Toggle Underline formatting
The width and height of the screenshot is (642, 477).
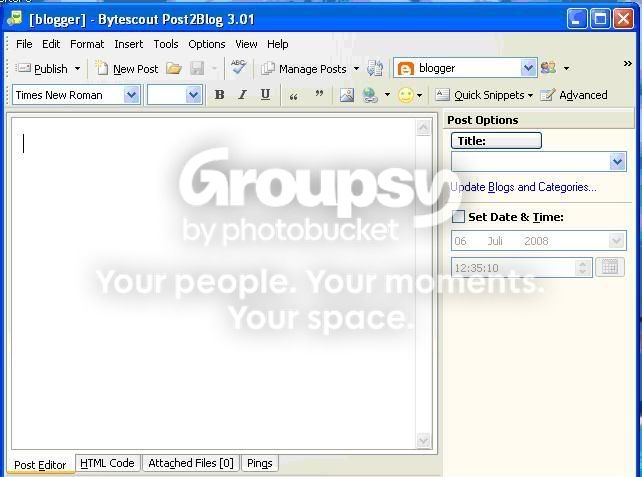click(x=265, y=95)
